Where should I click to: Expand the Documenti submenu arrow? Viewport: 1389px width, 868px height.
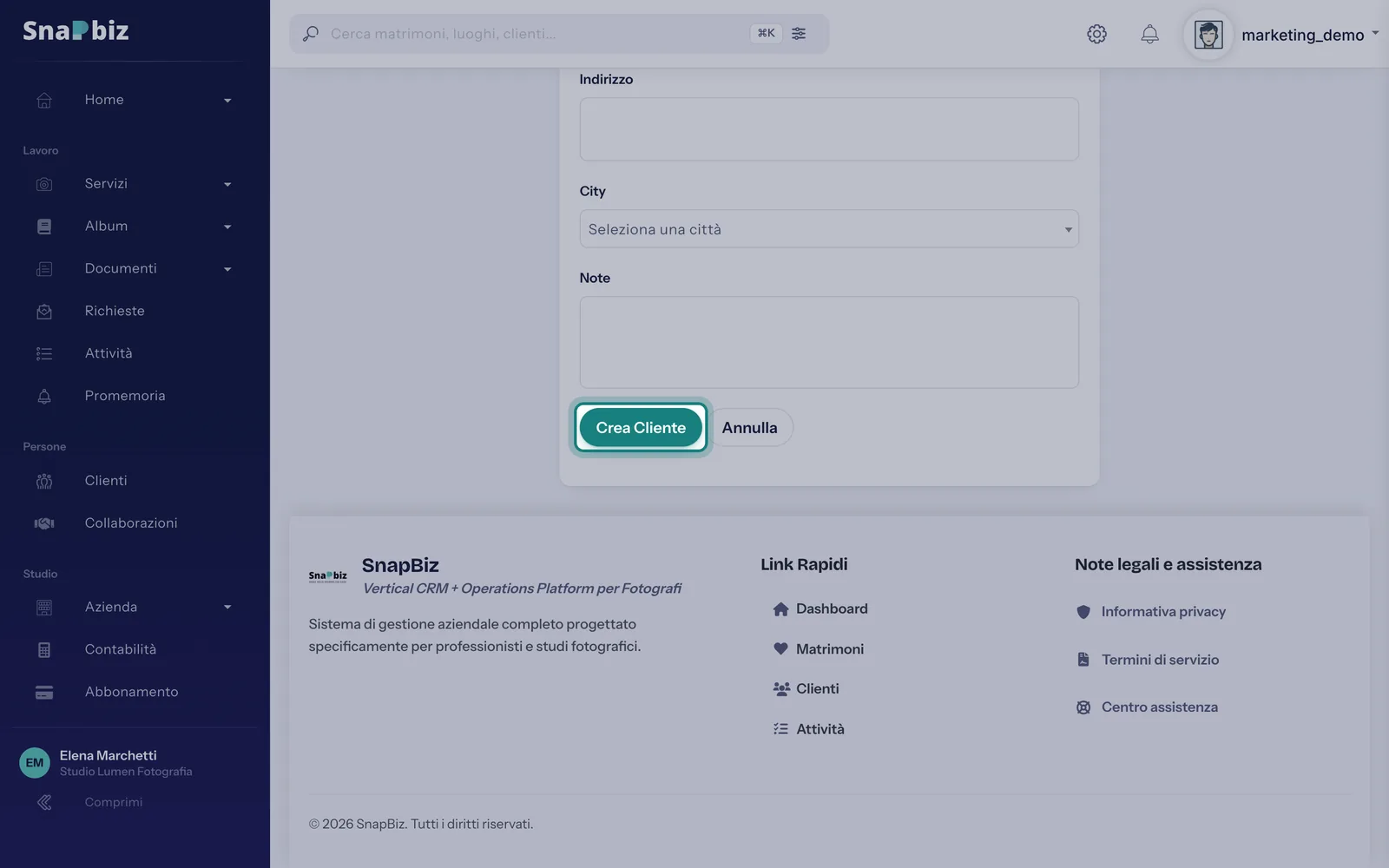click(227, 270)
